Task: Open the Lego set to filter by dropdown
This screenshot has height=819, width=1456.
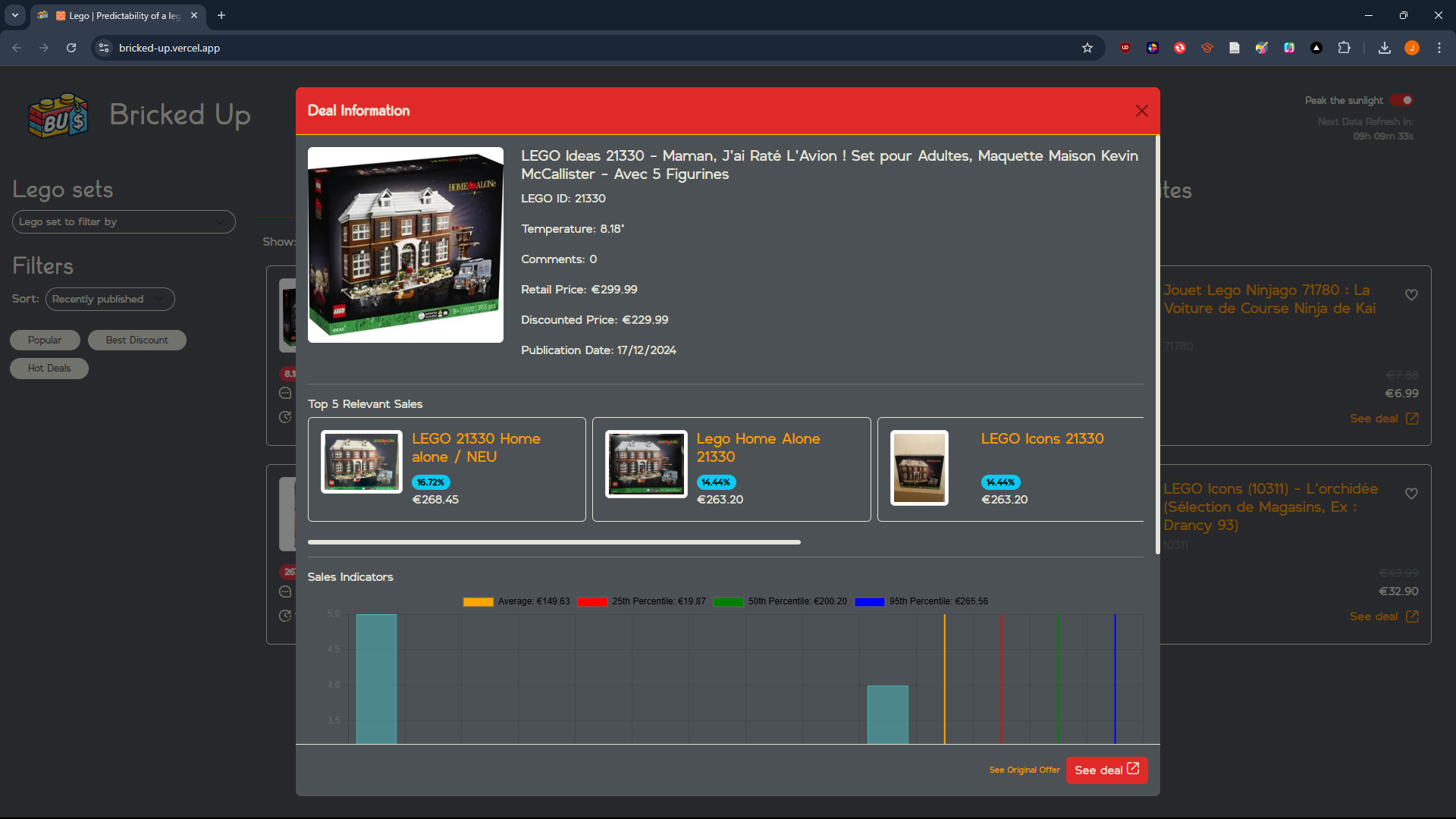Action: [x=124, y=221]
